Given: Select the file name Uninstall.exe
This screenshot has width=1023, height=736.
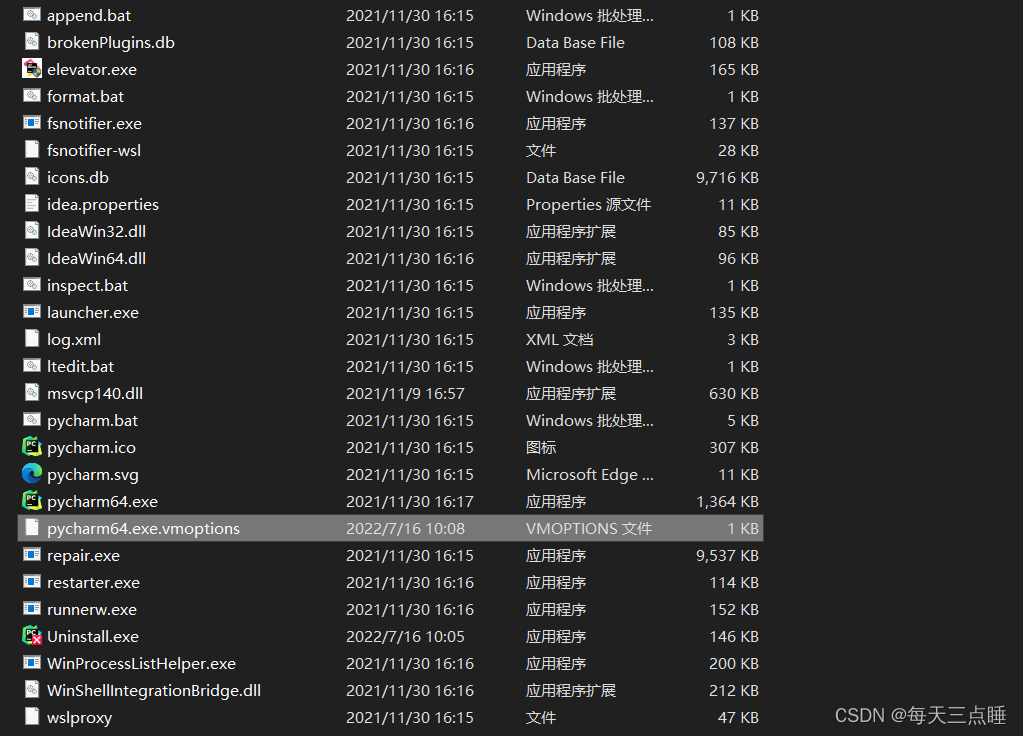Looking at the screenshot, I should point(93,637).
